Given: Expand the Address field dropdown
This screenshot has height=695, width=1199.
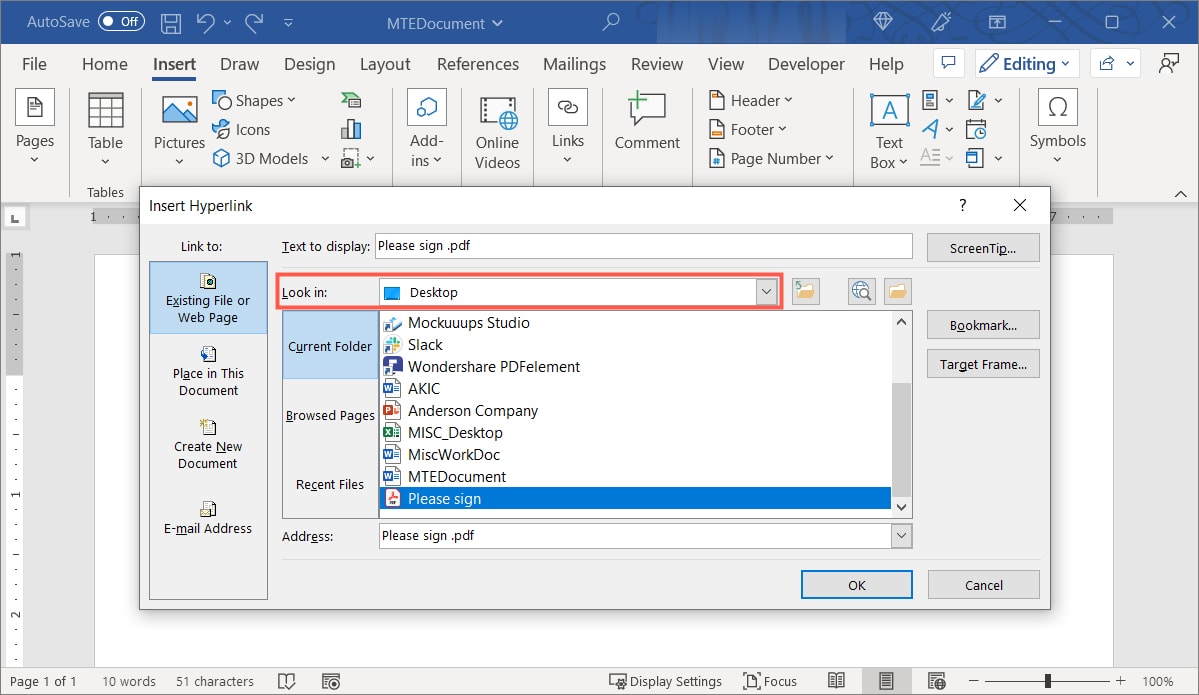Looking at the screenshot, I should pyautogui.click(x=900, y=536).
